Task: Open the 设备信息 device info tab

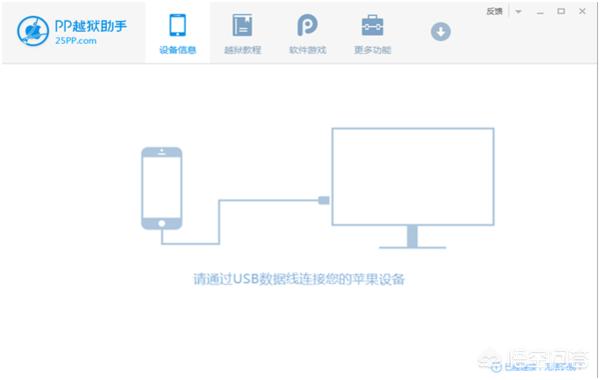Action: click(x=178, y=34)
